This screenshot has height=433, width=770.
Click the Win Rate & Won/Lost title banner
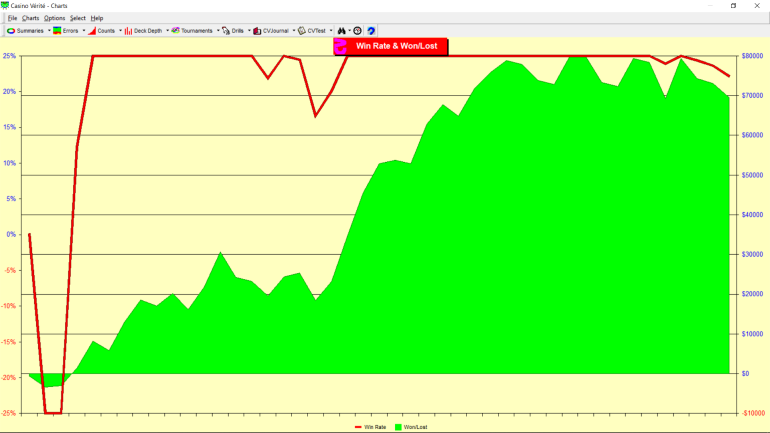coord(391,46)
